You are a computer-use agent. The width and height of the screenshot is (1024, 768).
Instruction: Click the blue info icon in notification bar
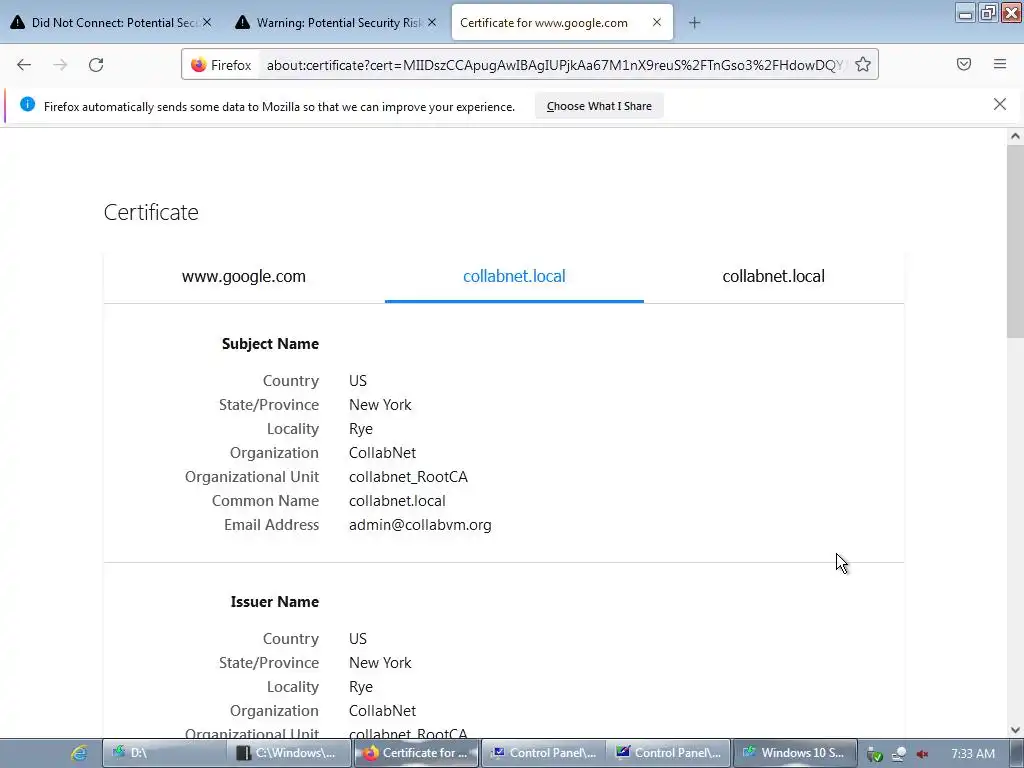click(x=27, y=104)
